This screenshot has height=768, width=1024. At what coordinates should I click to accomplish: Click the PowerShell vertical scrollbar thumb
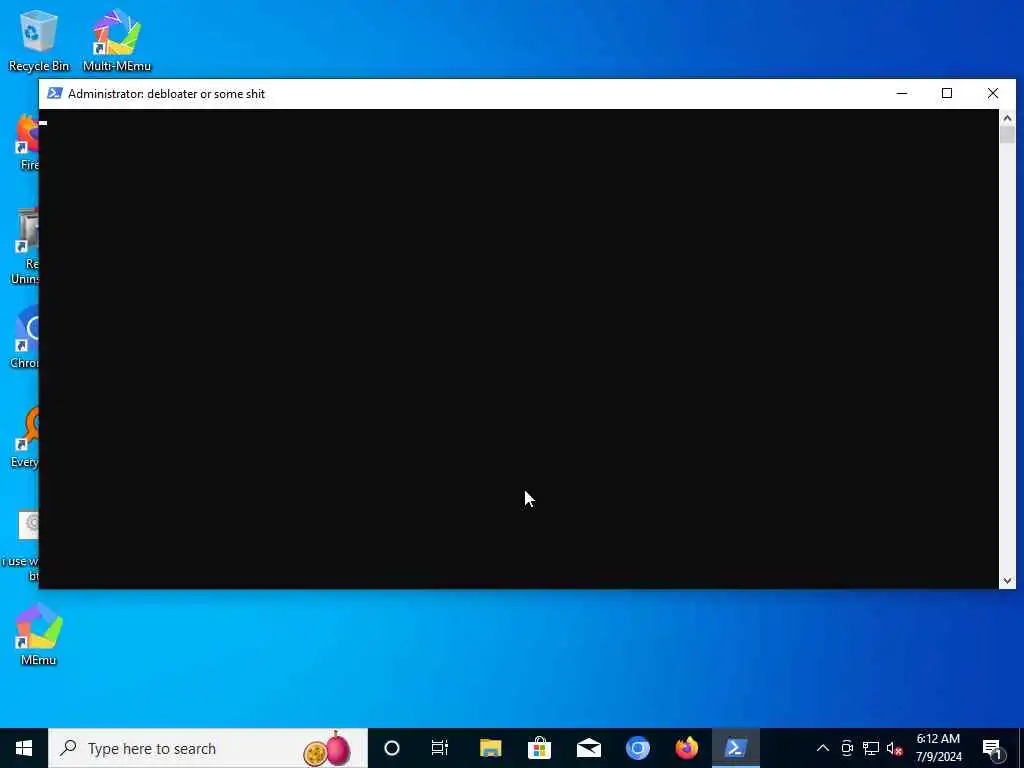click(1007, 135)
